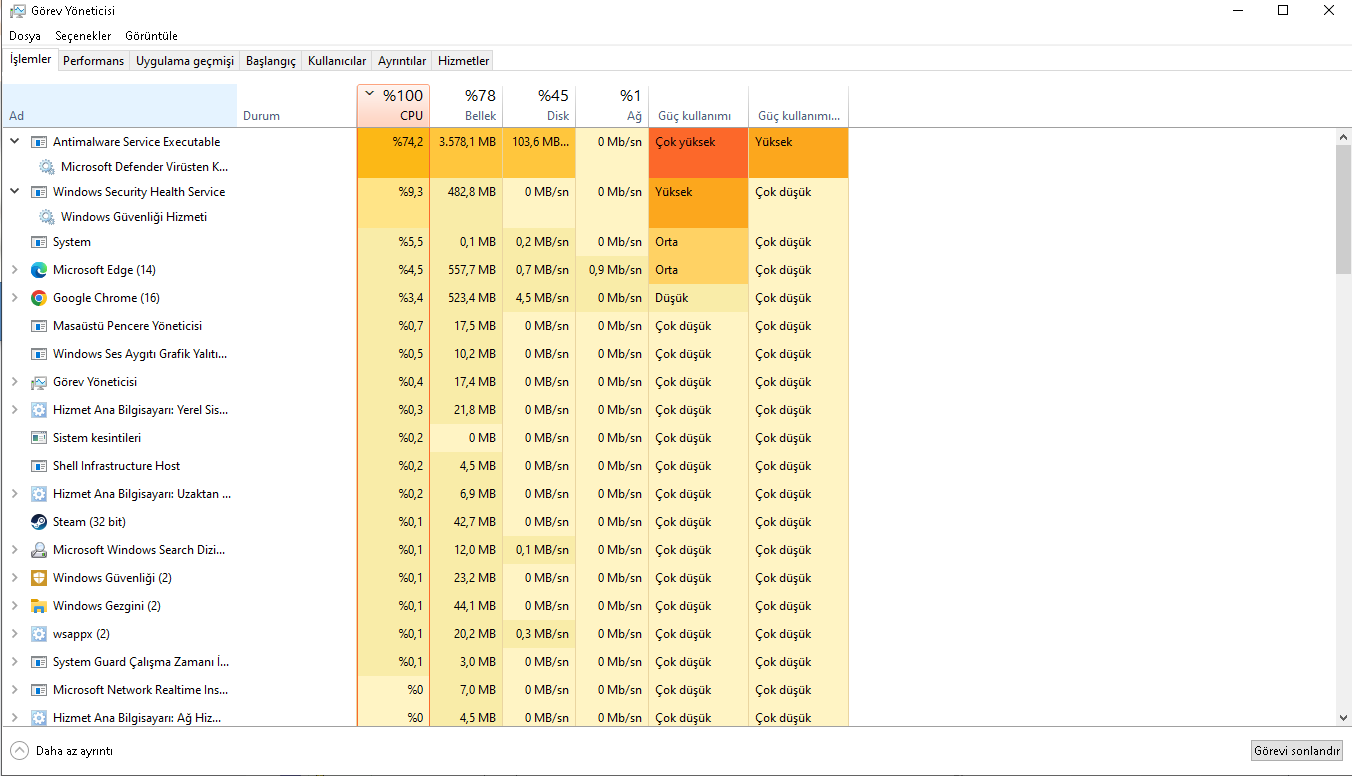Click the Görevi sonlandır button
This screenshot has height=776, width=1352.
1297,751
